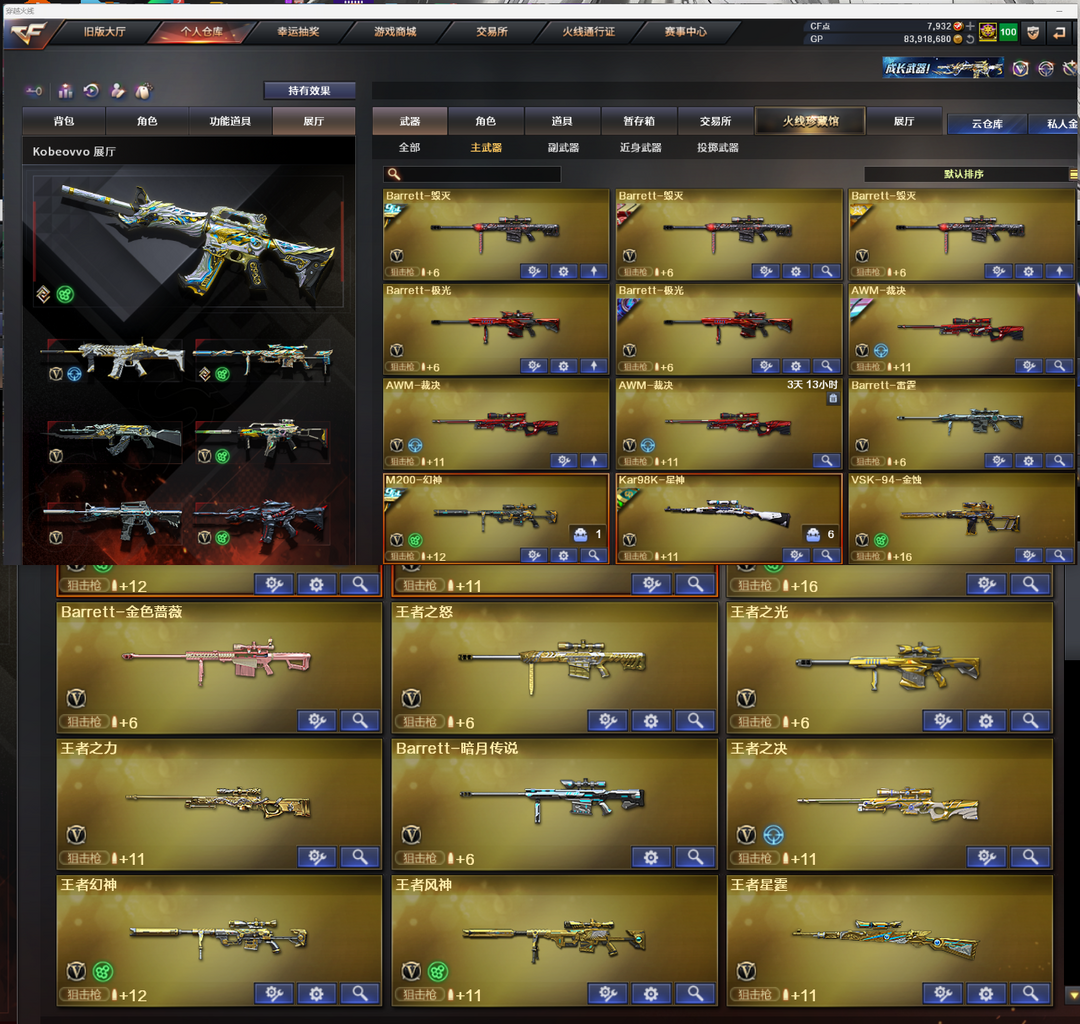
Task: Select the 功能道具 tab in the left panel
Action: (x=230, y=121)
